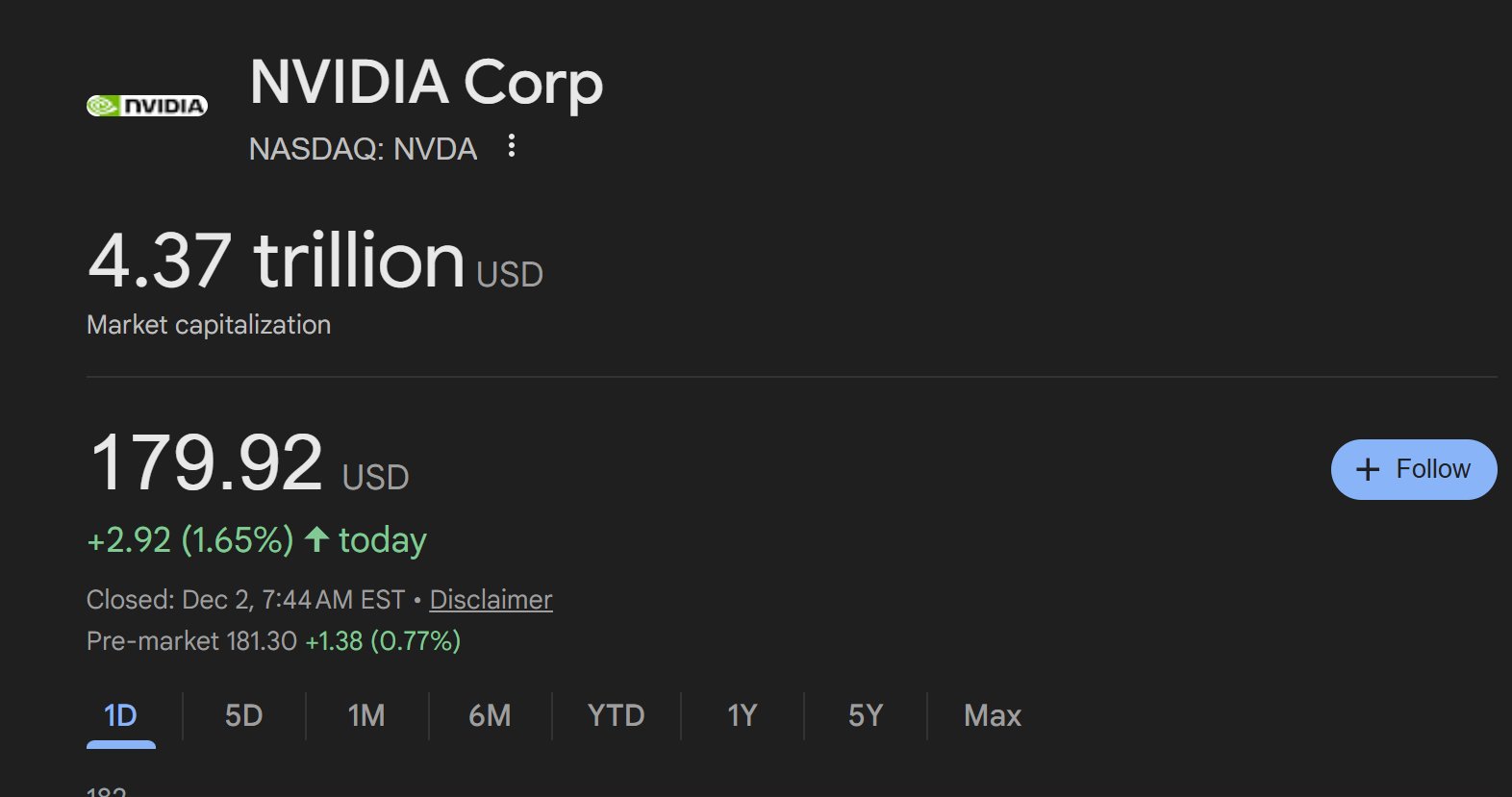The height and width of the screenshot is (797, 1512).
Task: Switch to the YTD time range
Action: pyautogui.click(x=616, y=715)
